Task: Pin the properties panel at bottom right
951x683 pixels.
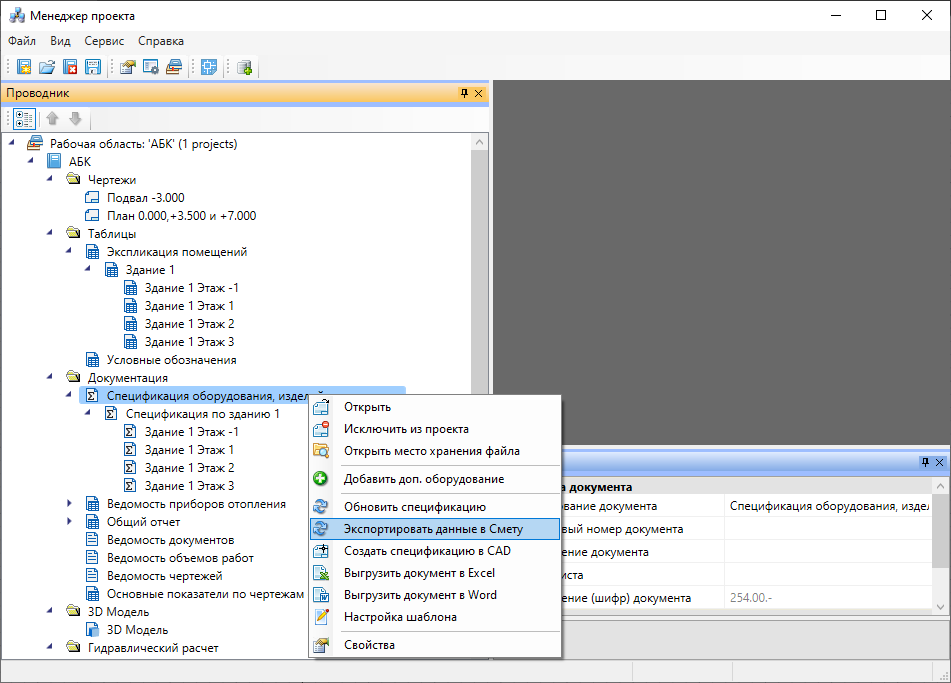Action: coord(925,462)
